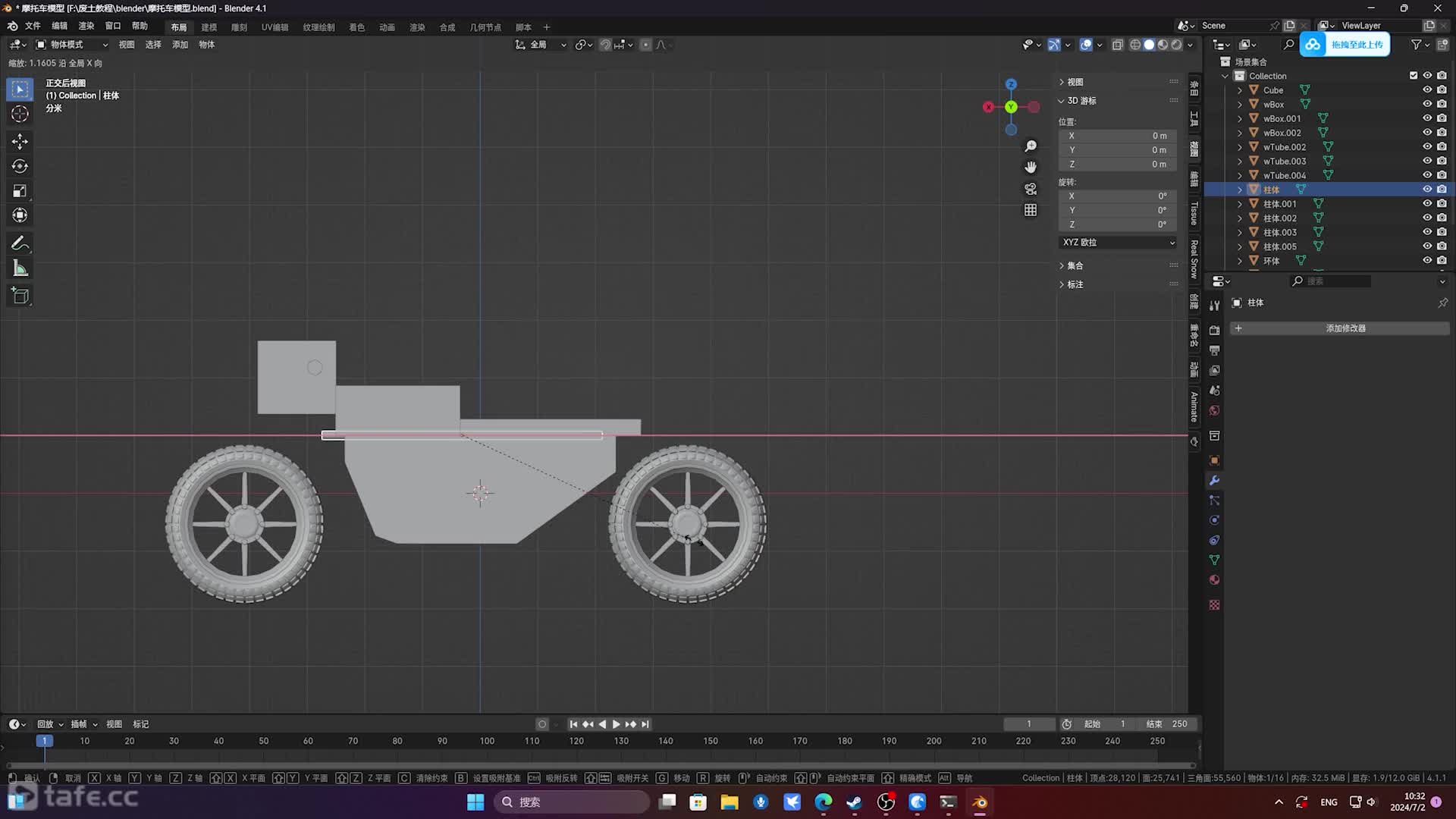Click the 3D cursor 位置 X field
1456x819 pixels.
pyautogui.click(x=1119, y=136)
